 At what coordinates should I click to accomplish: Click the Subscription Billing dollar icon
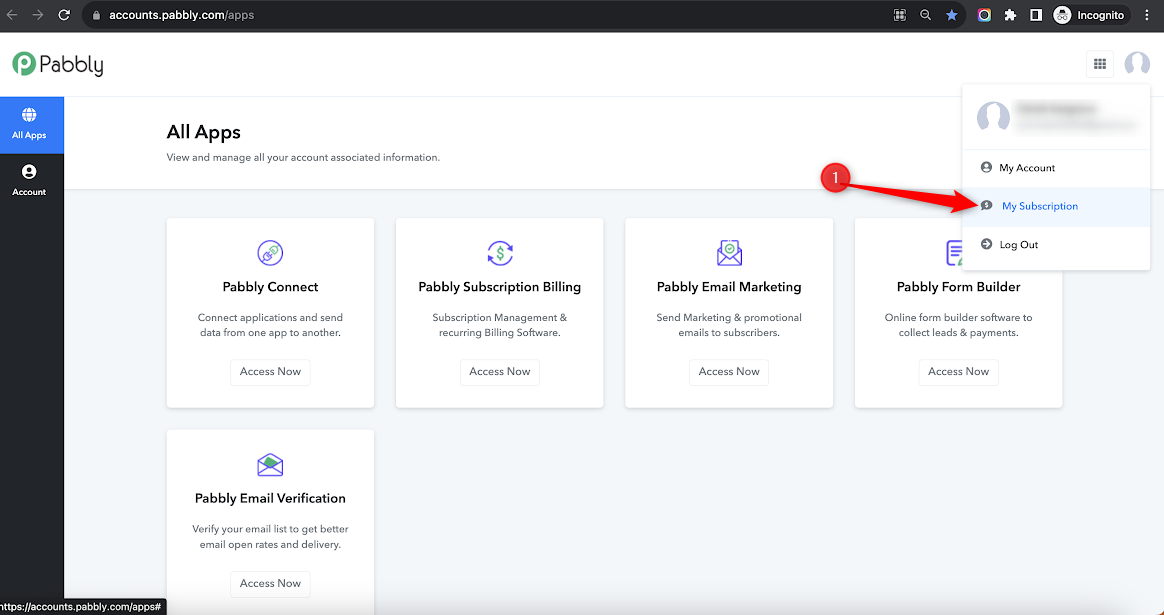tap(500, 253)
